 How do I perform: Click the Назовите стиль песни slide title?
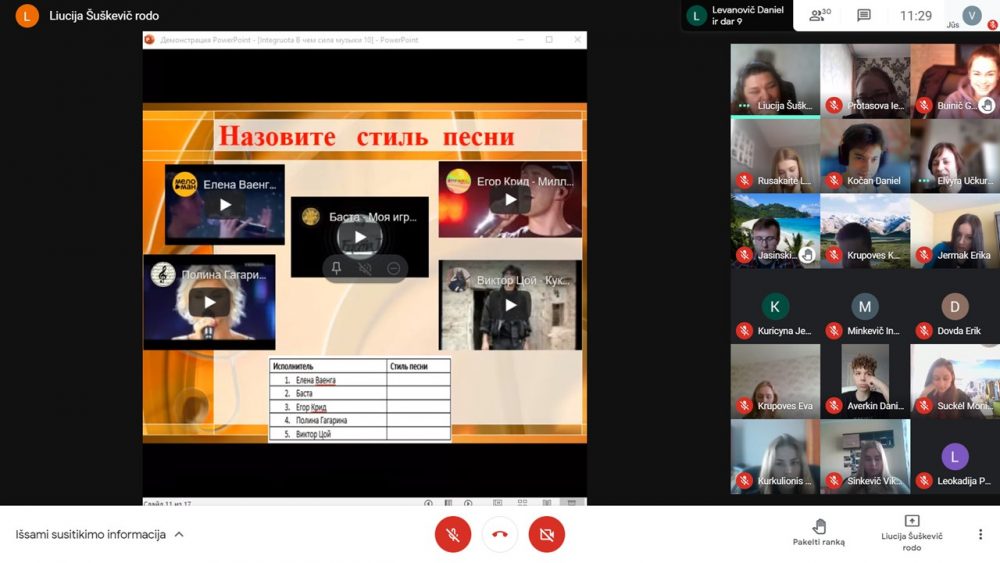pos(366,136)
